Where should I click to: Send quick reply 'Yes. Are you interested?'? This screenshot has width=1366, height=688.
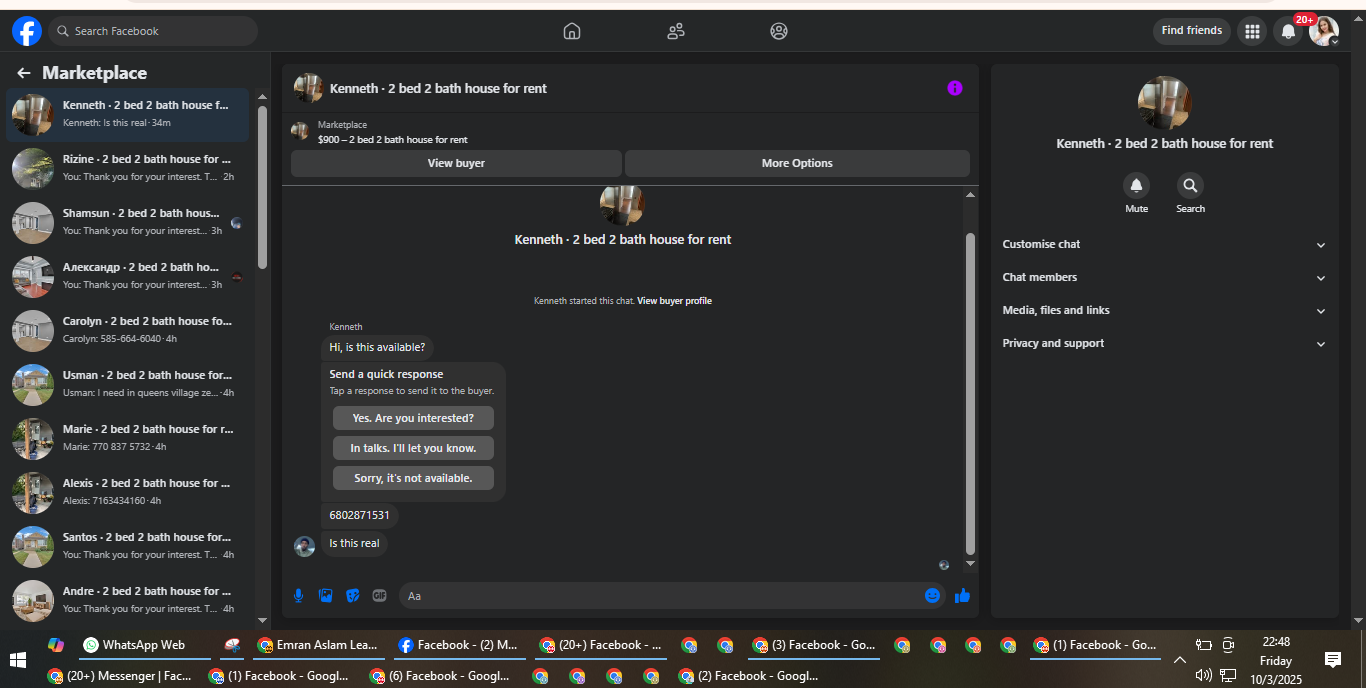[413, 418]
